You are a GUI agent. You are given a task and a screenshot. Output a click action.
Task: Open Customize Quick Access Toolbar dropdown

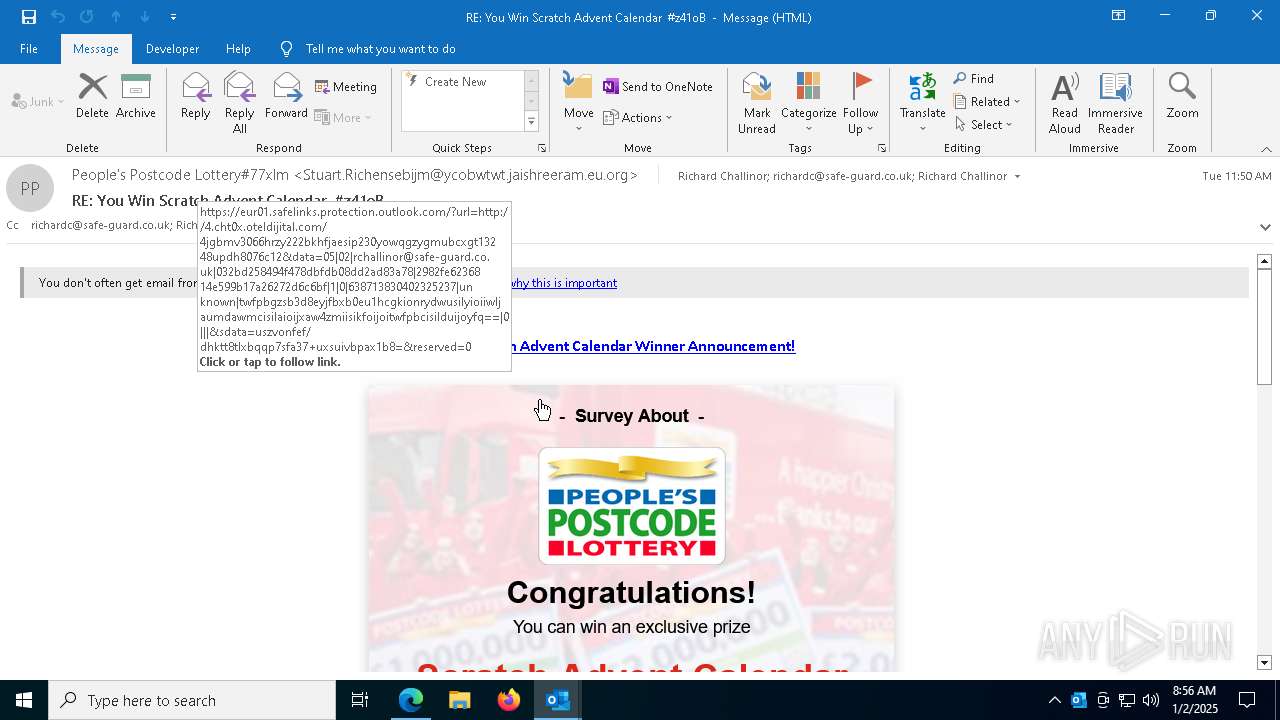point(173,17)
